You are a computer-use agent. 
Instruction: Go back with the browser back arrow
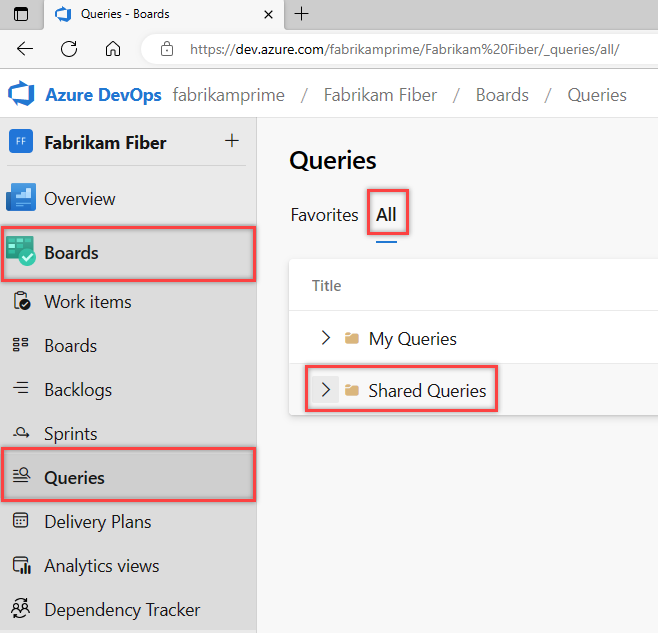coord(25,49)
